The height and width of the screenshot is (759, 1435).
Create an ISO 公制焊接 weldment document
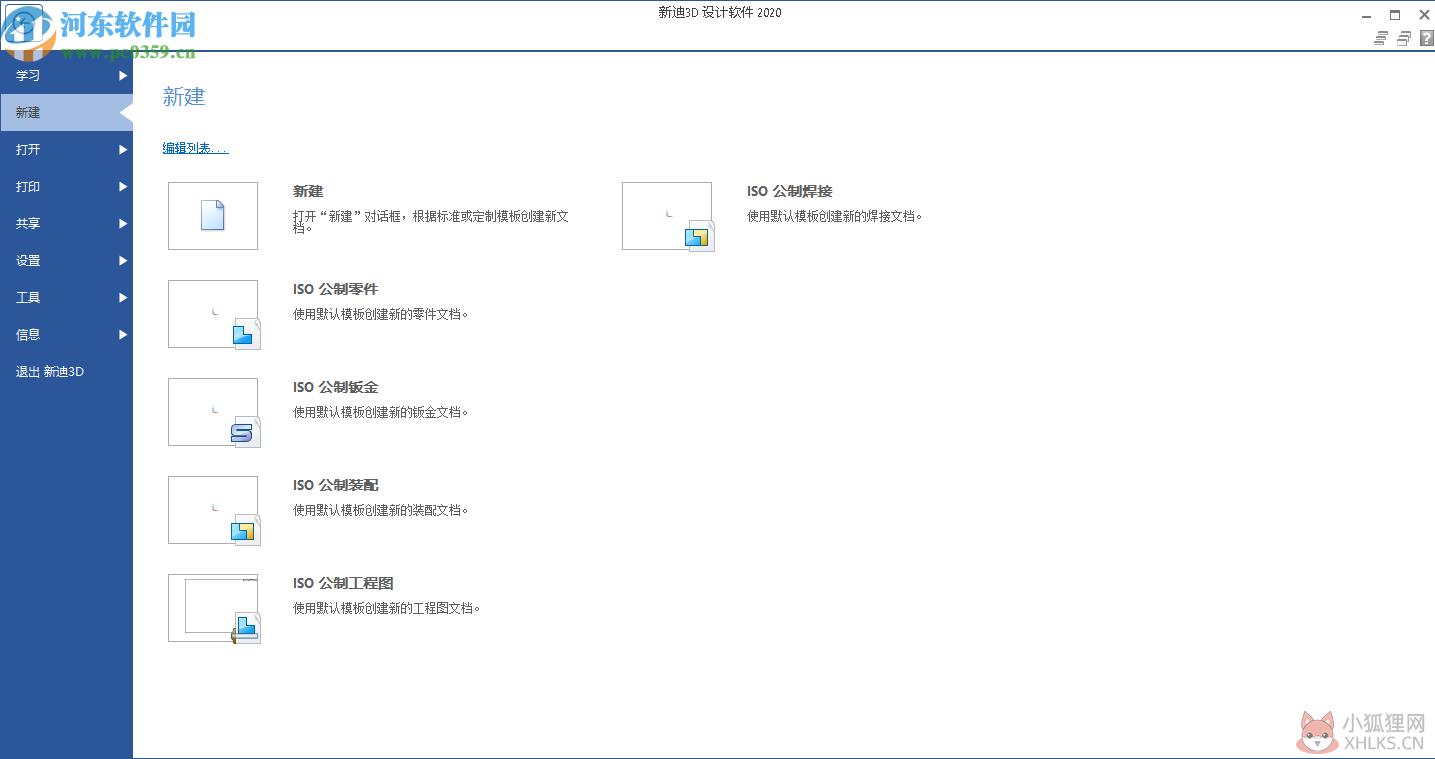[667, 216]
